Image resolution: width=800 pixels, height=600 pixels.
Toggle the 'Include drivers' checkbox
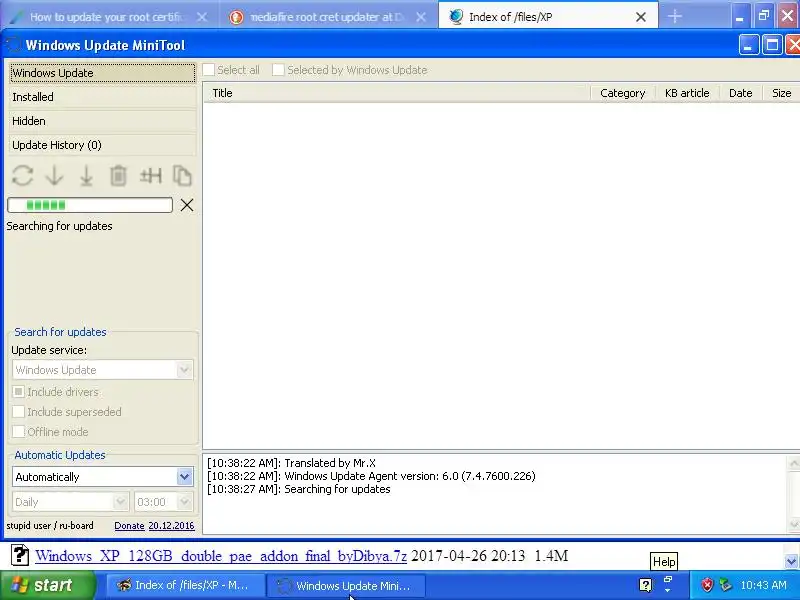coord(18,392)
